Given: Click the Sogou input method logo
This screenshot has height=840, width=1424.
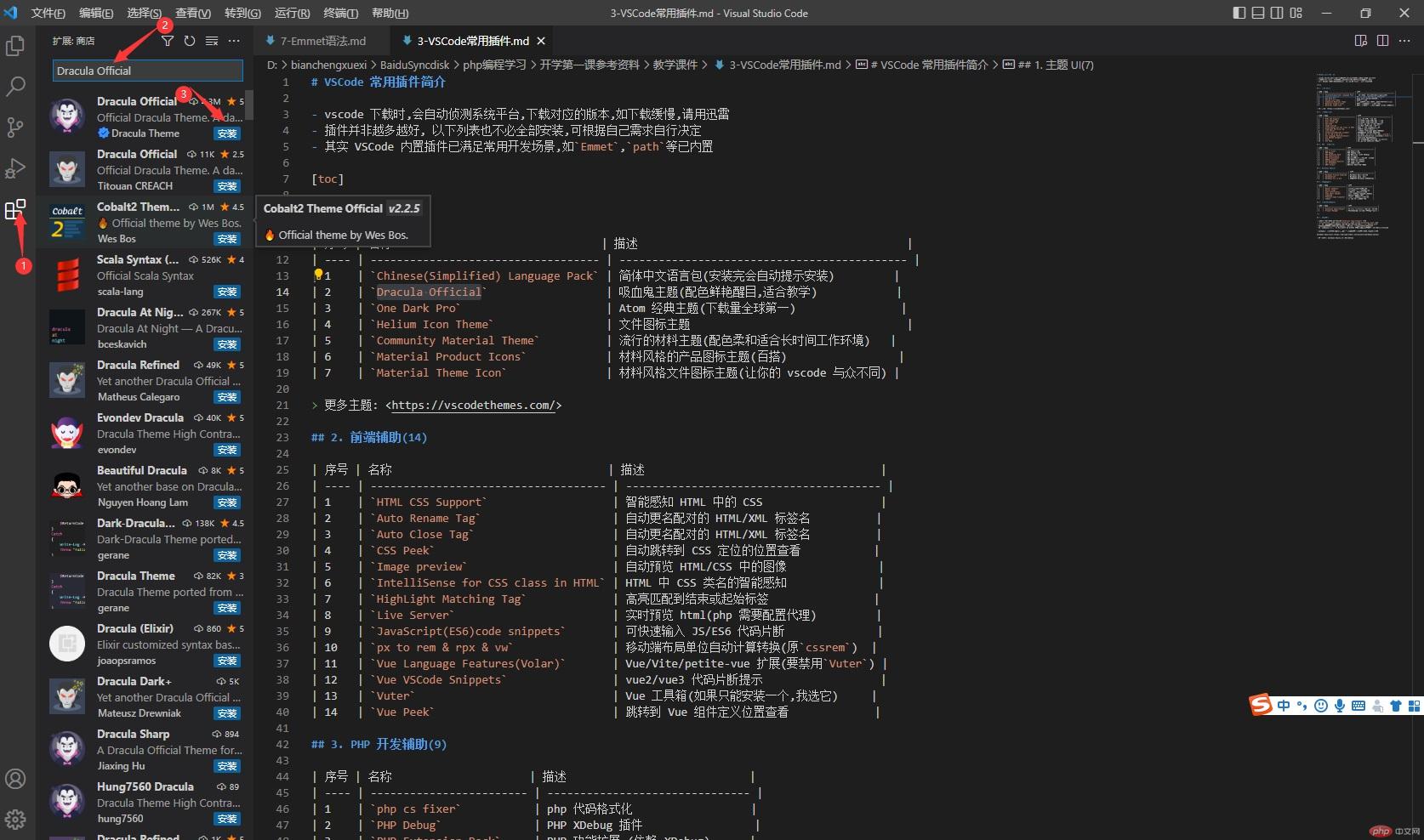Looking at the screenshot, I should (x=1261, y=705).
